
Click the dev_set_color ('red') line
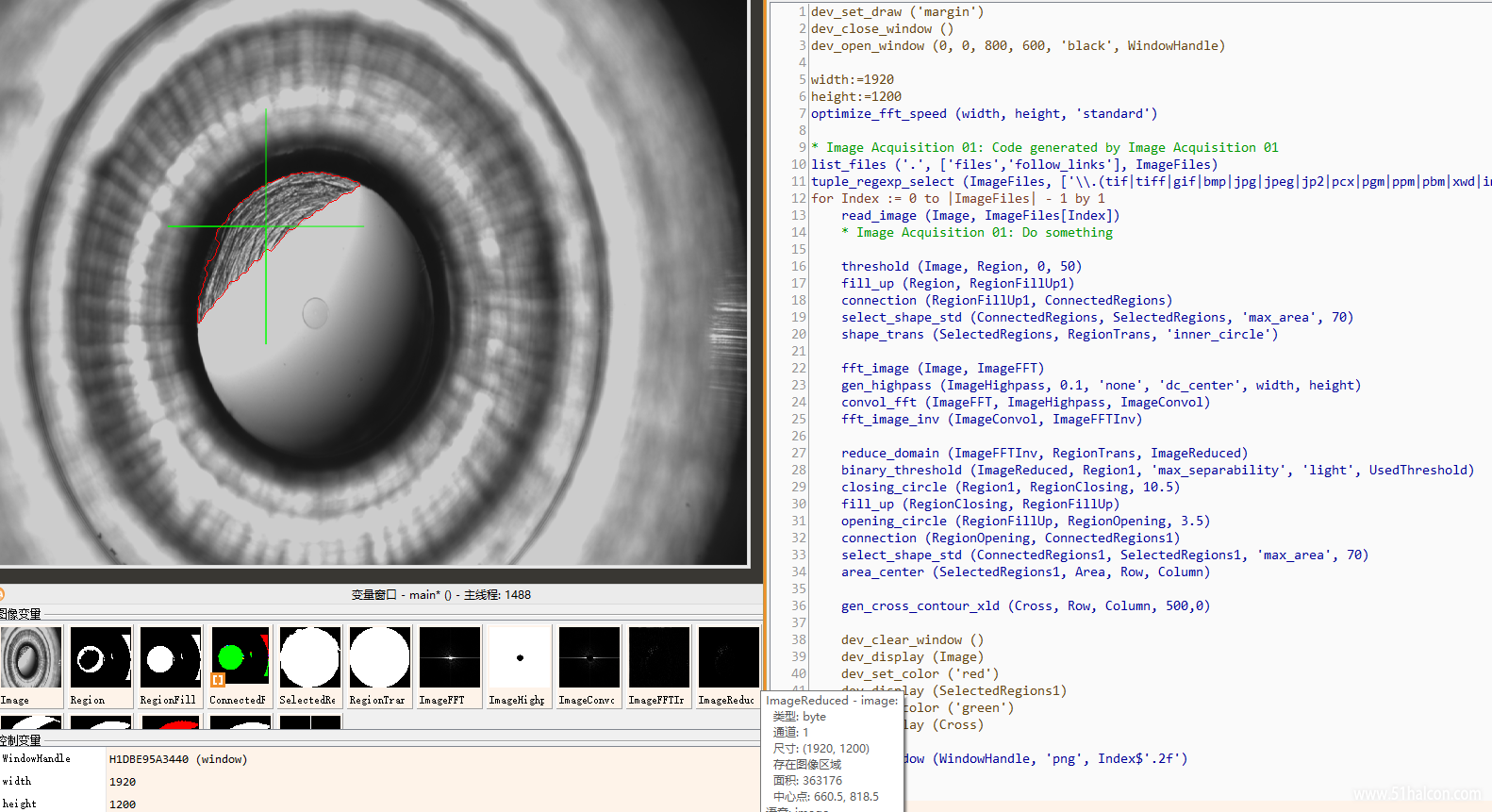(x=920, y=673)
